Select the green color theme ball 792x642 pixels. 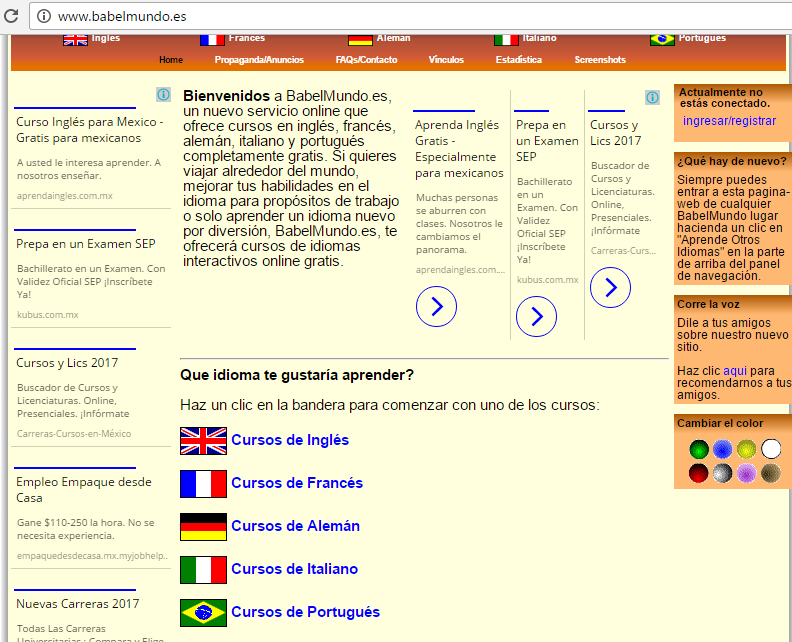coord(699,449)
